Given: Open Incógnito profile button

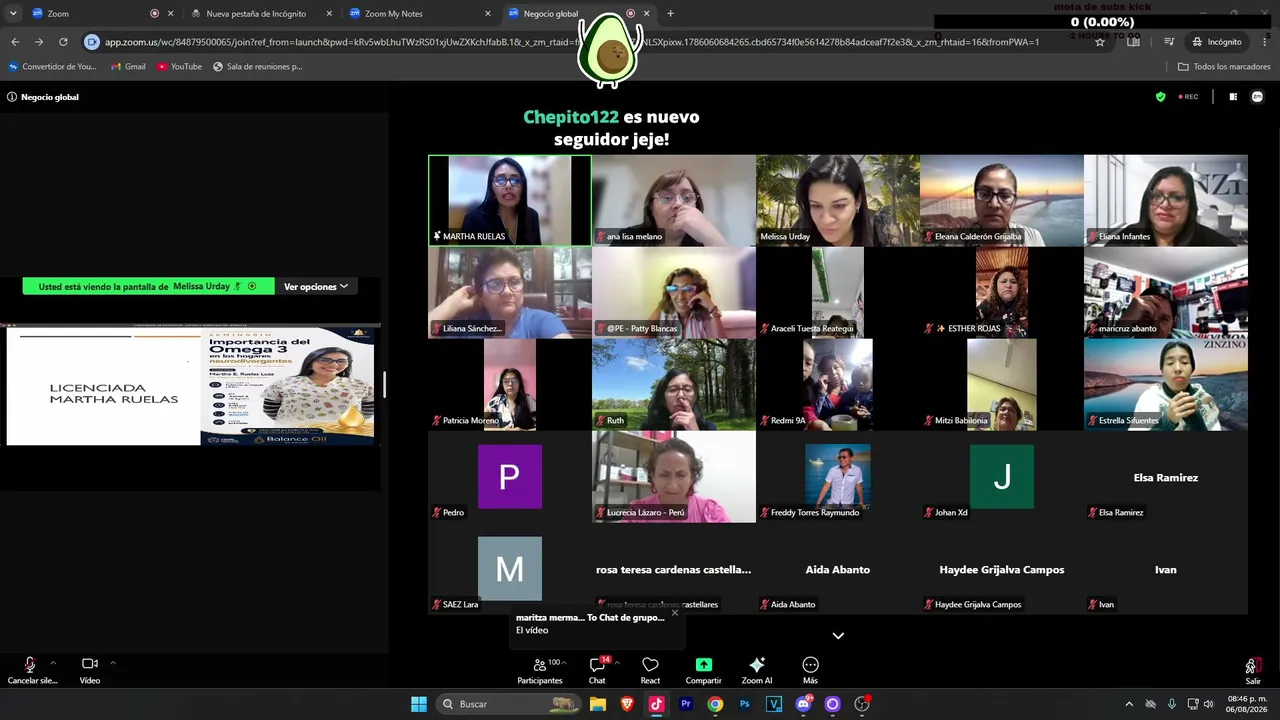Looking at the screenshot, I should 1216,42.
